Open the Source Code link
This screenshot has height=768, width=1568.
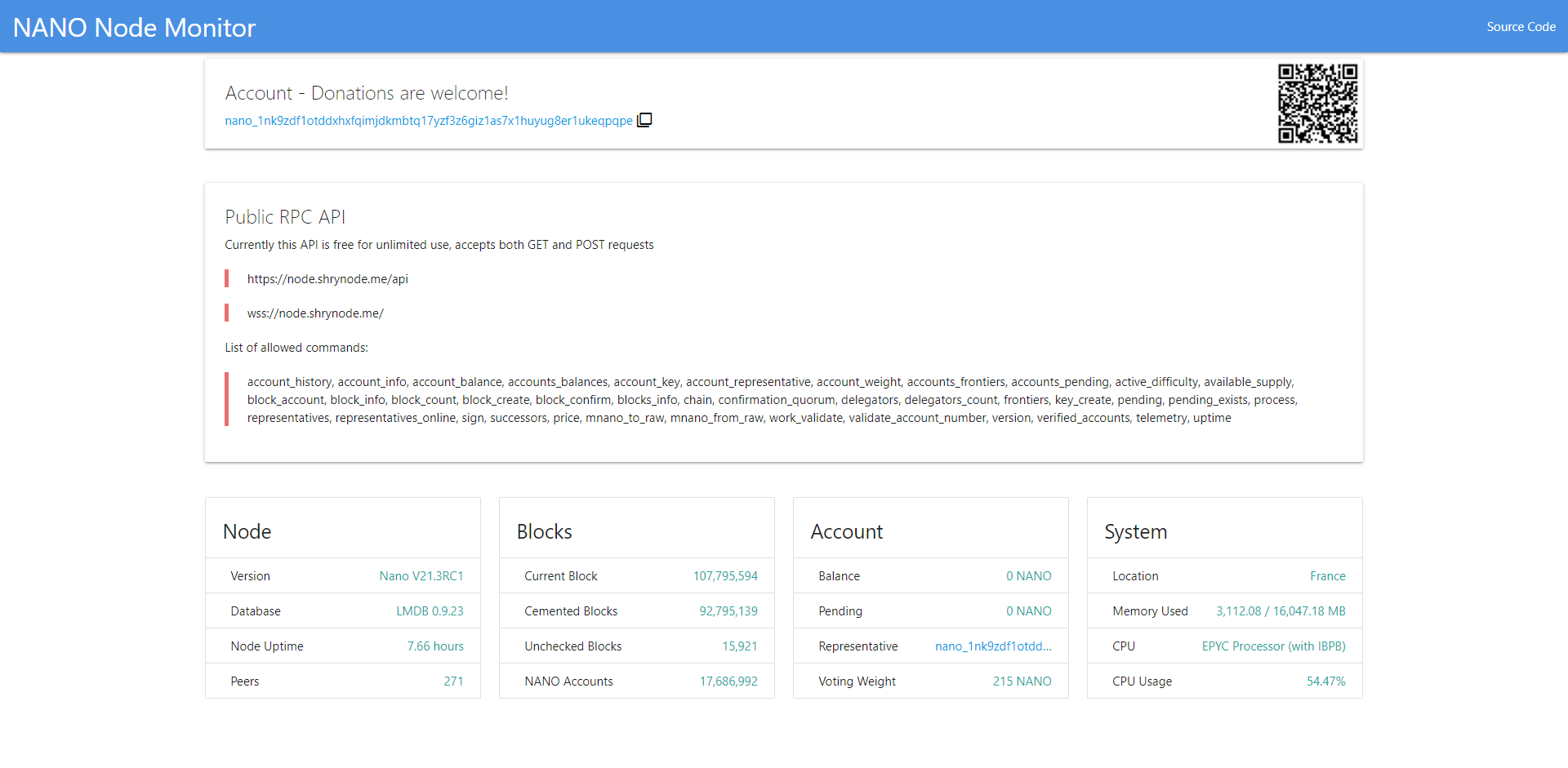click(1521, 27)
